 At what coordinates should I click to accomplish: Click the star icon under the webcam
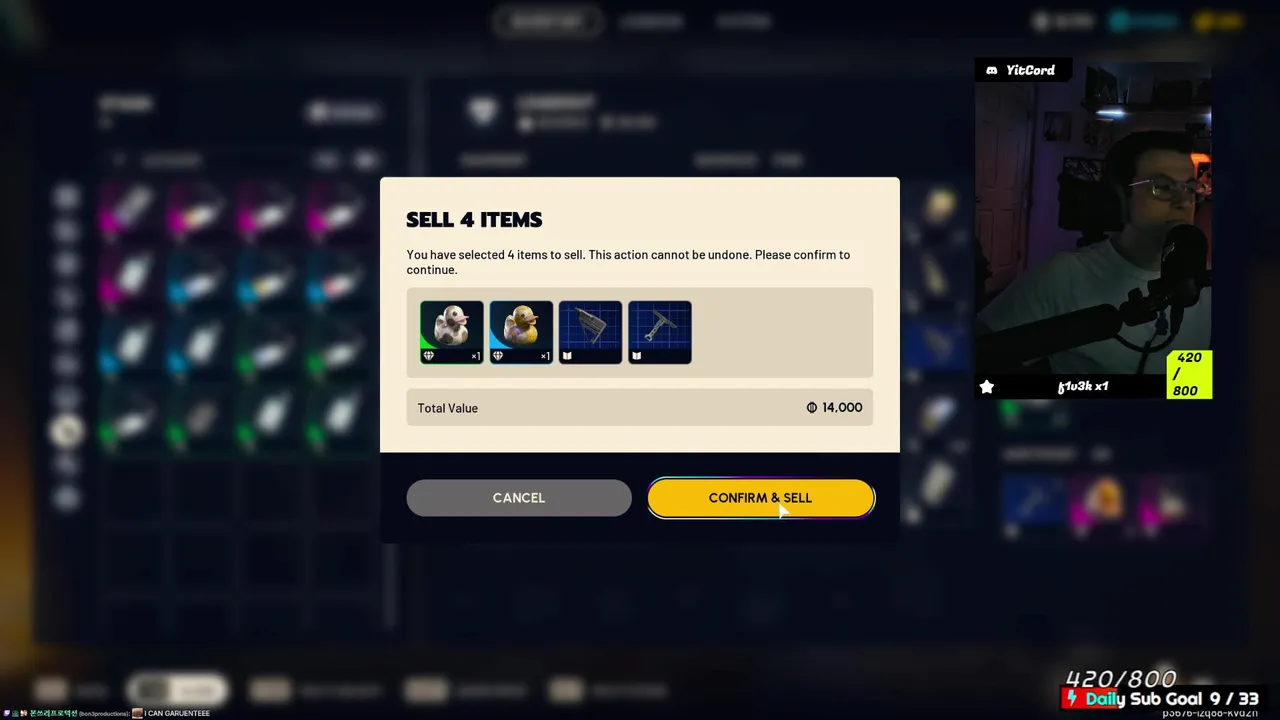click(987, 387)
